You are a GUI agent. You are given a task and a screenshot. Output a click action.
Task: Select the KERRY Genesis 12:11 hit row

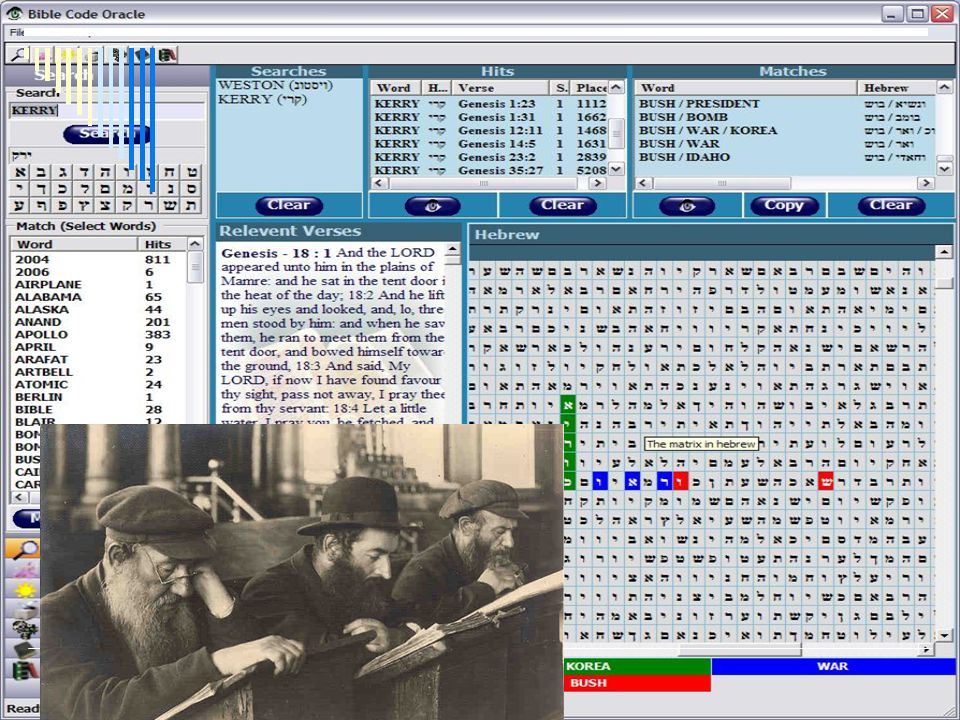(x=490, y=130)
